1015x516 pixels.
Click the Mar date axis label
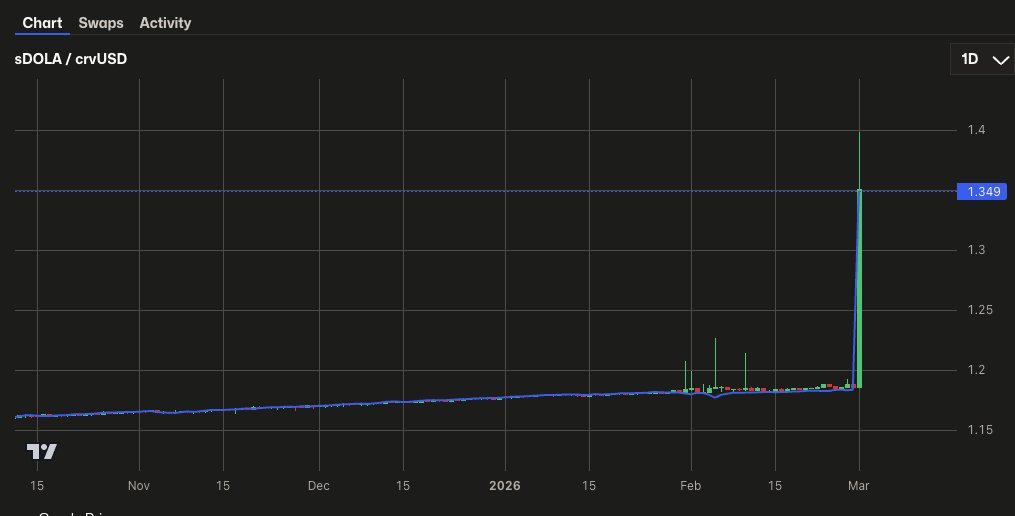click(x=859, y=486)
